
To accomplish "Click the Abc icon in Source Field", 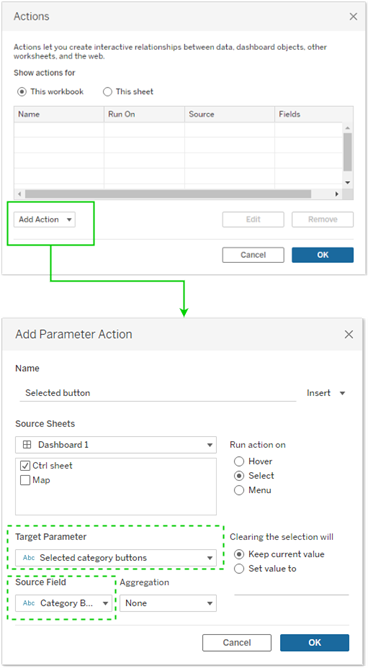I will (x=29, y=603).
